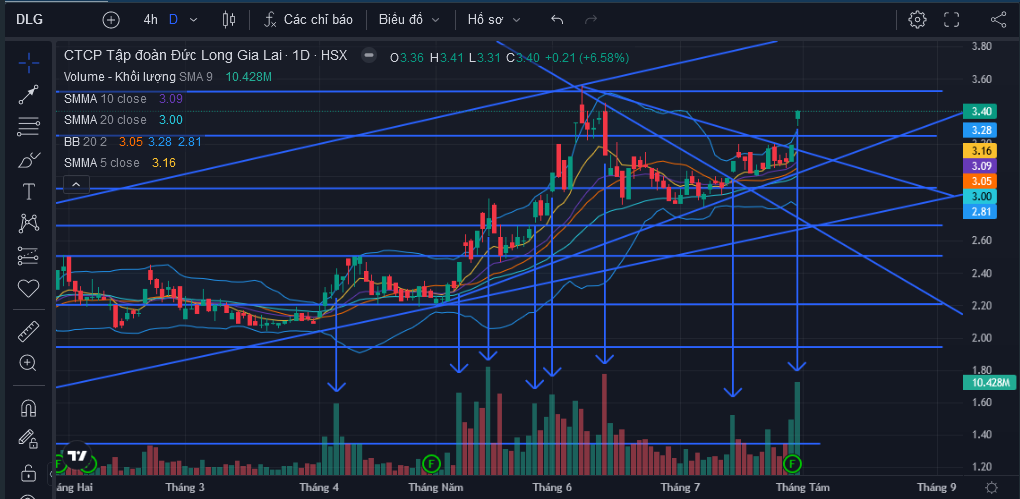1020x499 pixels.
Task: Open the Biểu đồ dropdown
Action: click(409, 20)
